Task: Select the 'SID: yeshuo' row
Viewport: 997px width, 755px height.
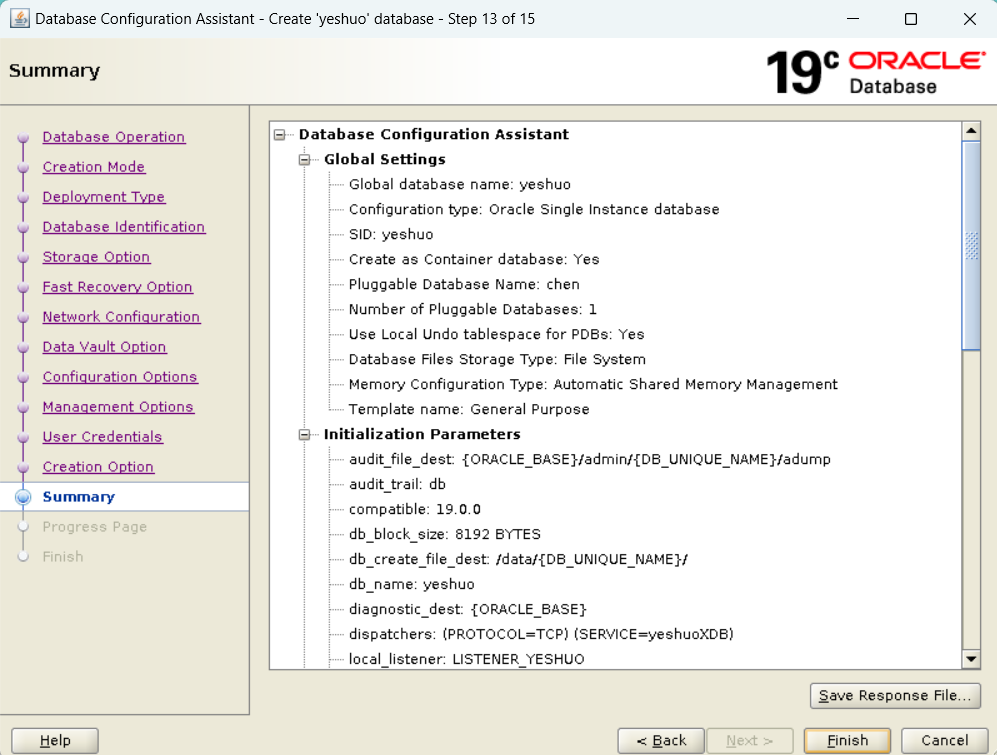Action: click(x=391, y=235)
